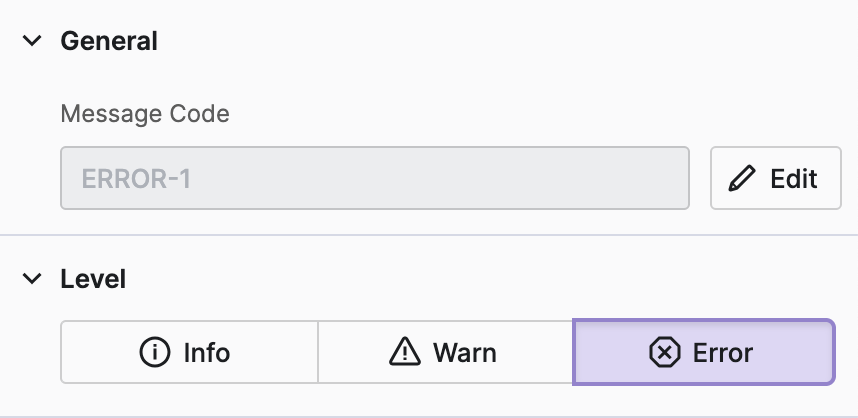Toggle the section by clicking General heading

coord(109,41)
